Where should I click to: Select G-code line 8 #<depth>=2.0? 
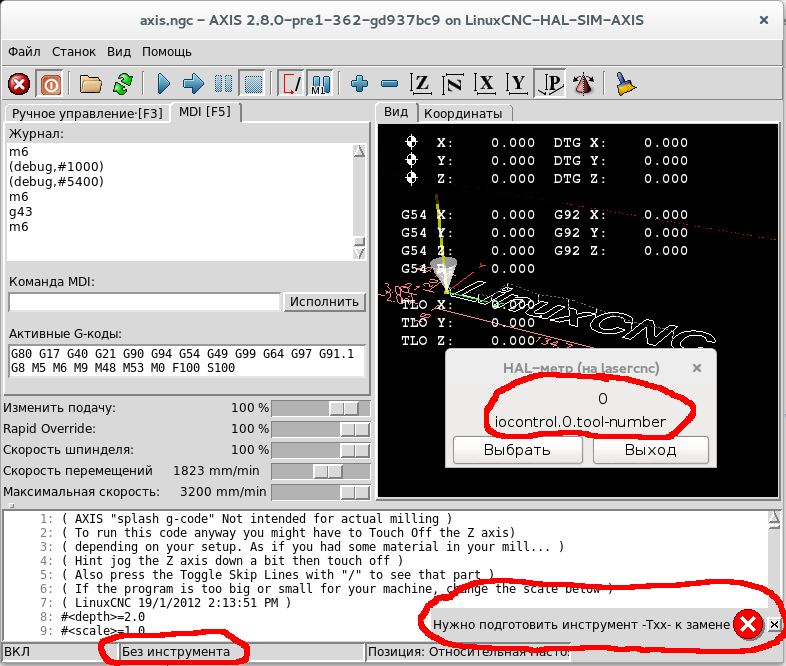click(x=103, y=616)
